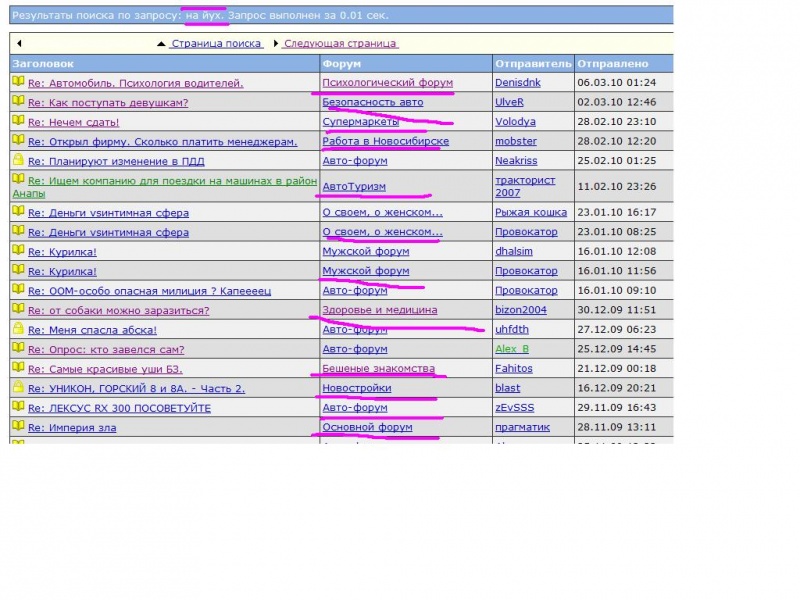The width and height of the screenshot is (800, 600).
Task: Open the 'Бешеные знакомства' forum link
Action: pyautogui.click(x=378, y=369)
